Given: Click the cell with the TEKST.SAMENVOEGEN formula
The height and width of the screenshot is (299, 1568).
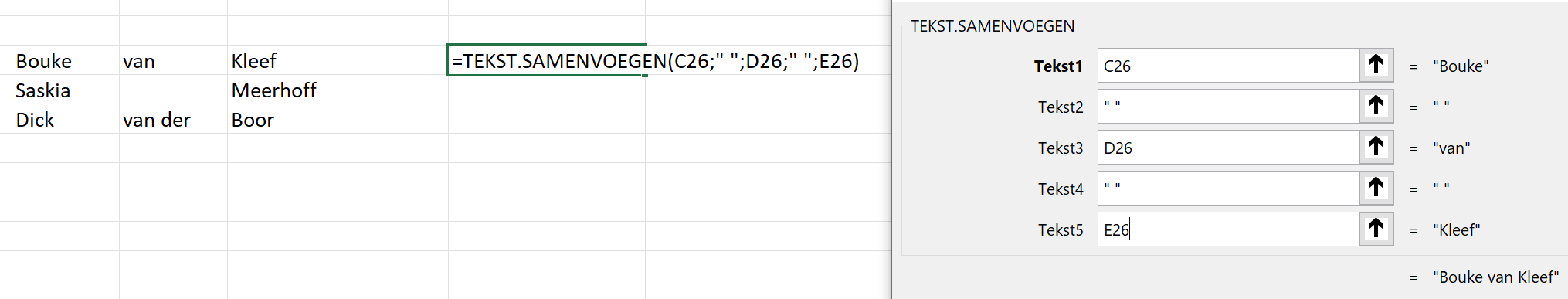Looking at the screenshot, I should coord(547,60).
